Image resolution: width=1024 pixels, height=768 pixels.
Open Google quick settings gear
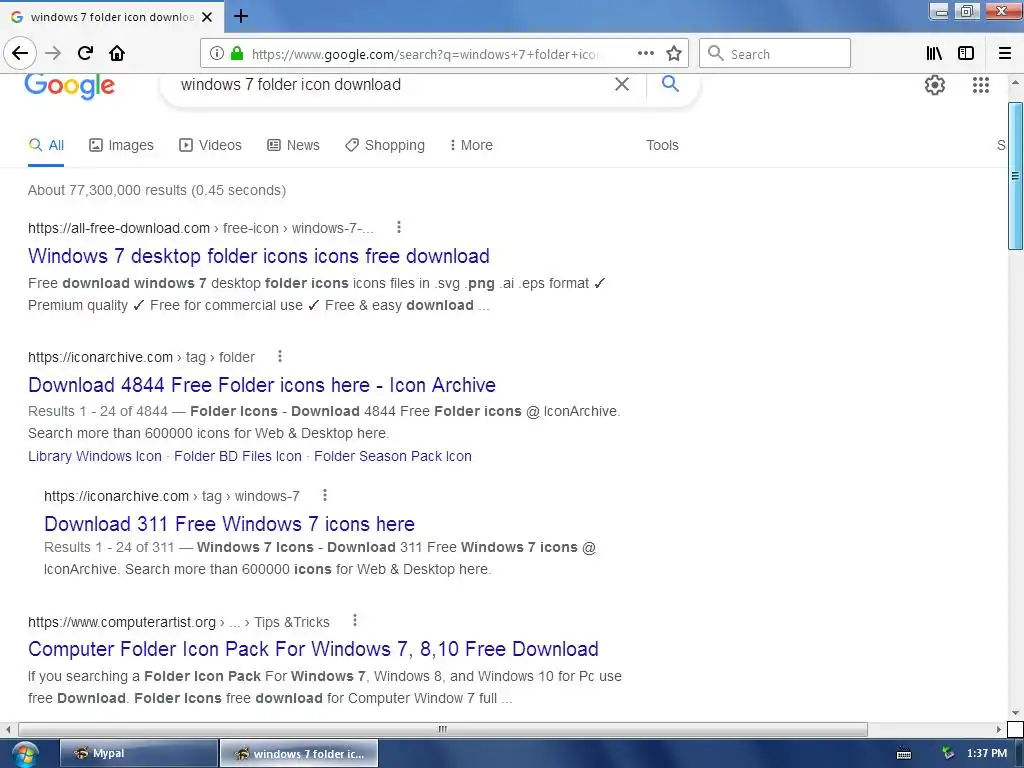[x=935, y=85]
